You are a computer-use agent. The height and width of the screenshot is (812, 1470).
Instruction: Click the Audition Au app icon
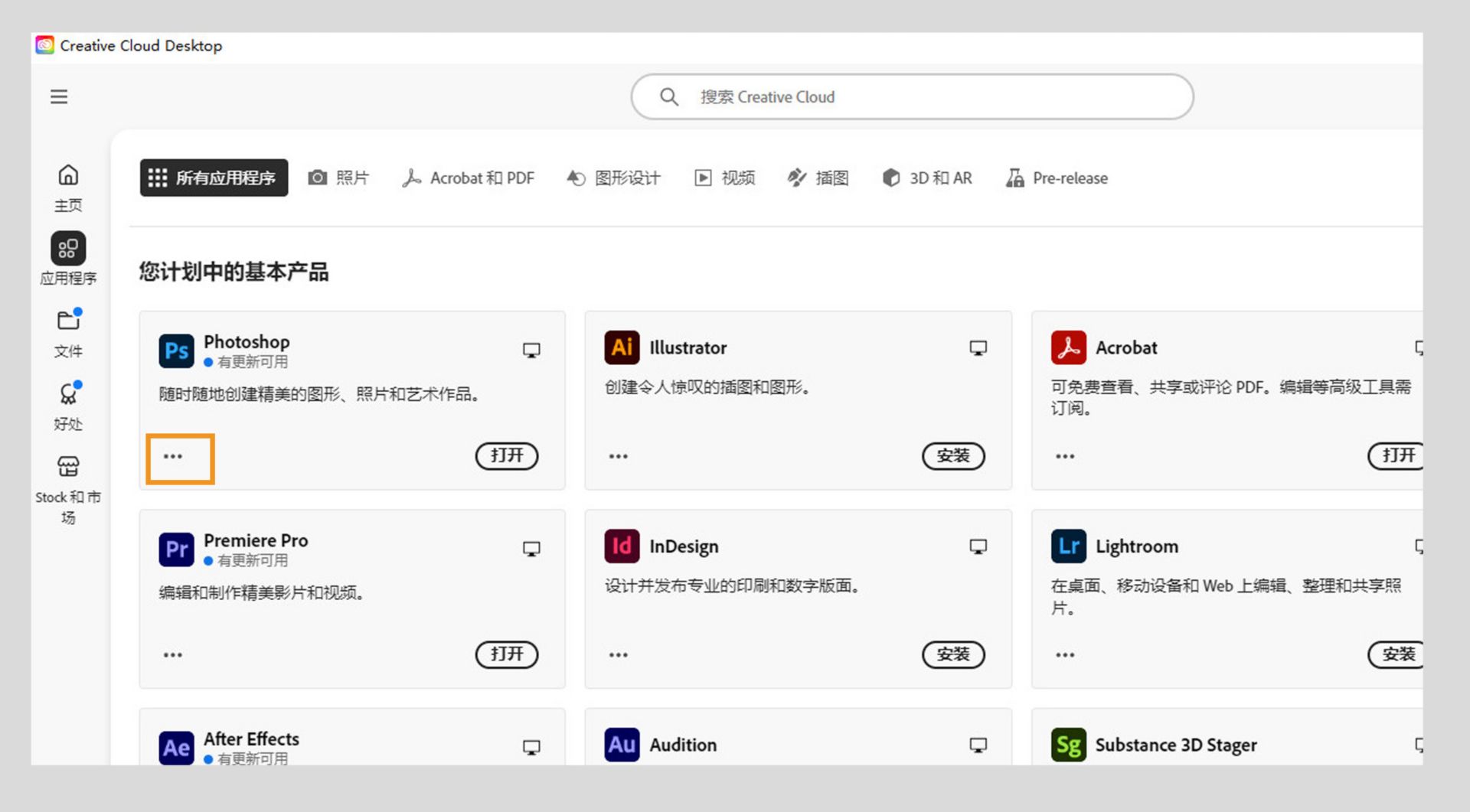click(x=622, y=745)
